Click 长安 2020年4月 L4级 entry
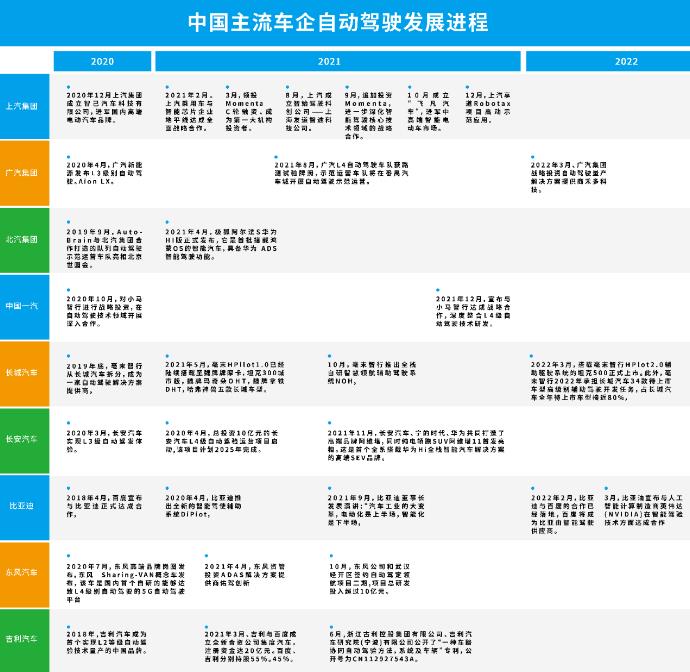The image size is (690, 672). (x=221, y=441)
